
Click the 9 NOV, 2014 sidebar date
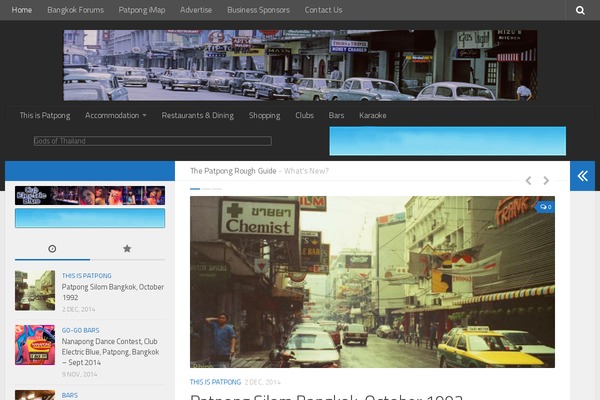click(79, 374)
